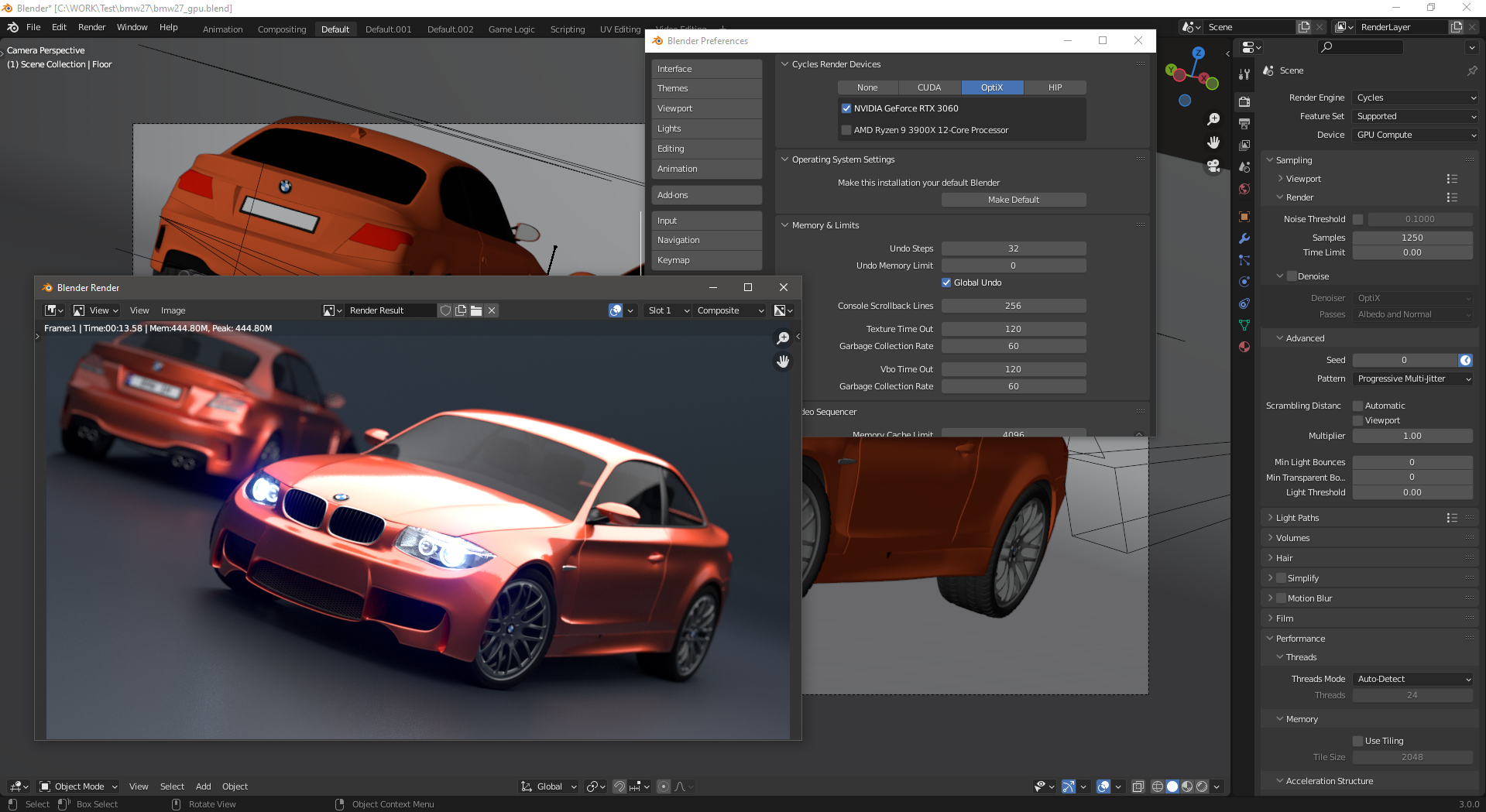Click the camera view icon in viewport
The width and height of the screenshot is (1486, 812).
1213,166
